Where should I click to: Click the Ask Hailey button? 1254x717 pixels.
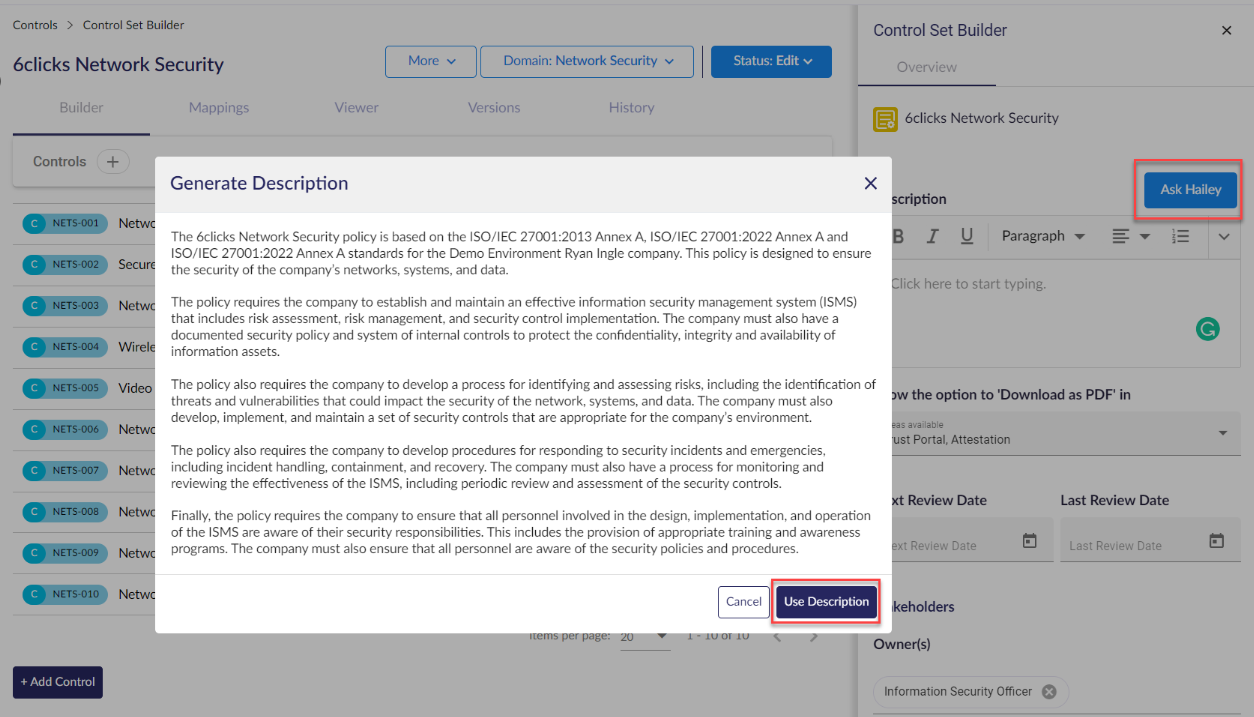1190,190
